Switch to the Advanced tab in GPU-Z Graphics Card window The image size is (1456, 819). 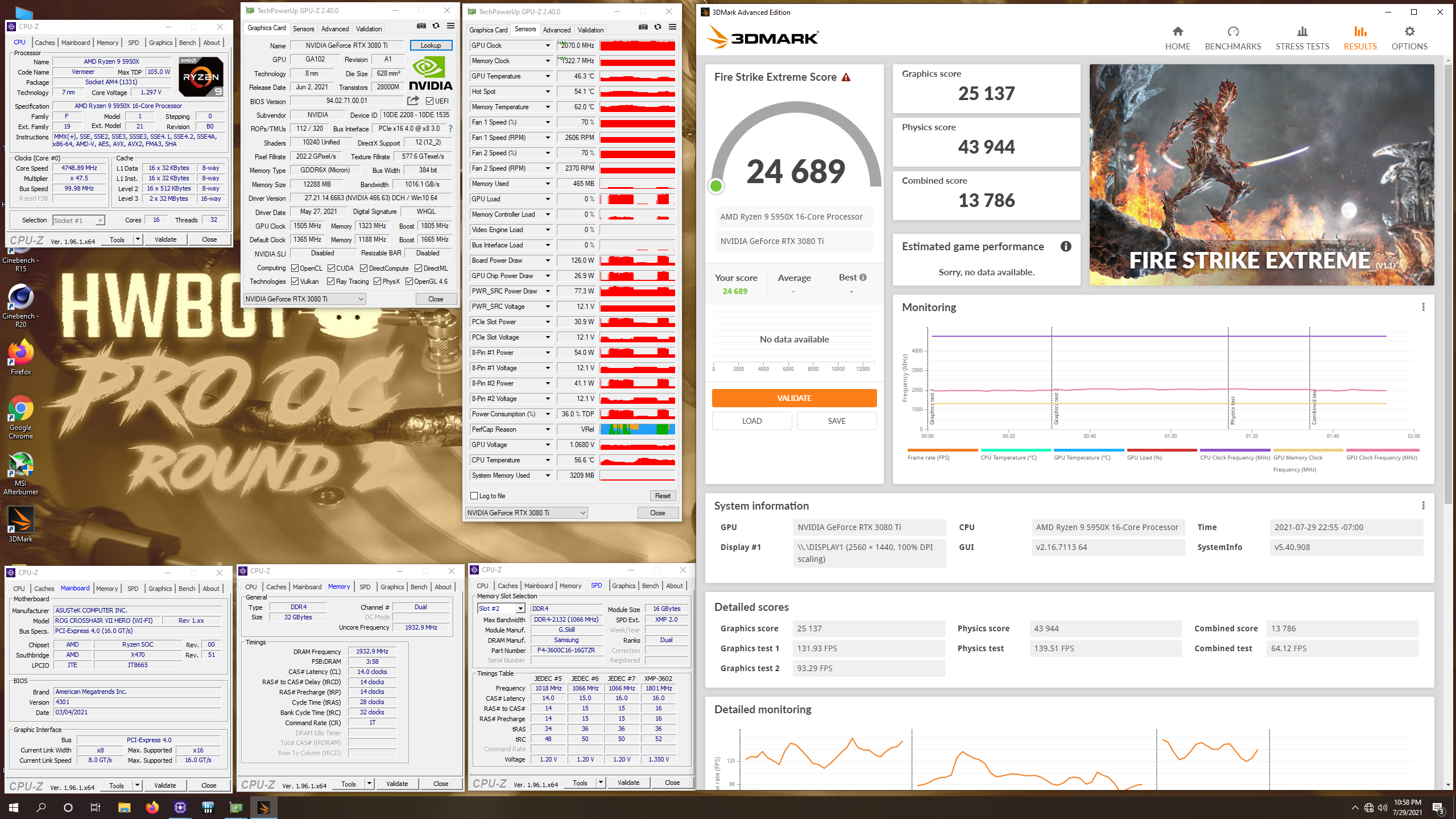pyautogui.click(x=335, y=29)
